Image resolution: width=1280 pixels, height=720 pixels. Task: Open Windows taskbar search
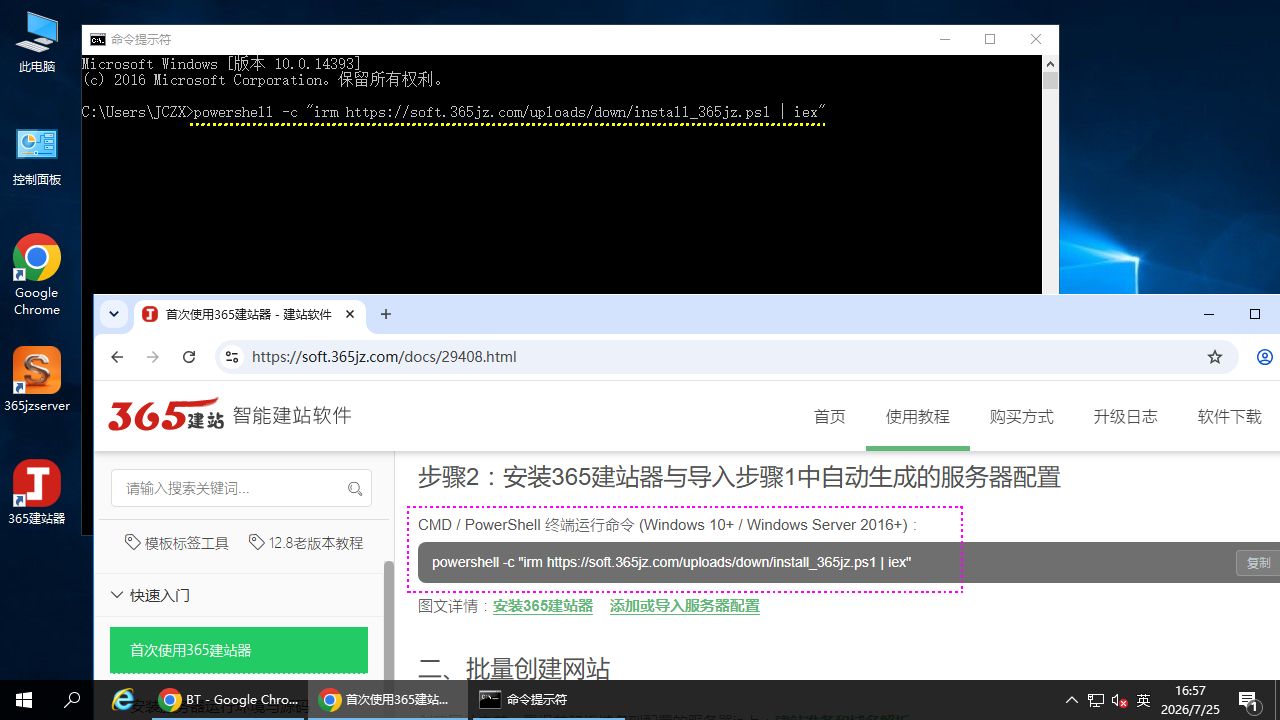(x=72, y=700)
